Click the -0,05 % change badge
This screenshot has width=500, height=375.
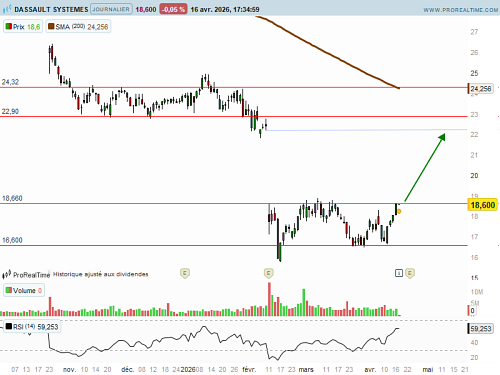173,9
